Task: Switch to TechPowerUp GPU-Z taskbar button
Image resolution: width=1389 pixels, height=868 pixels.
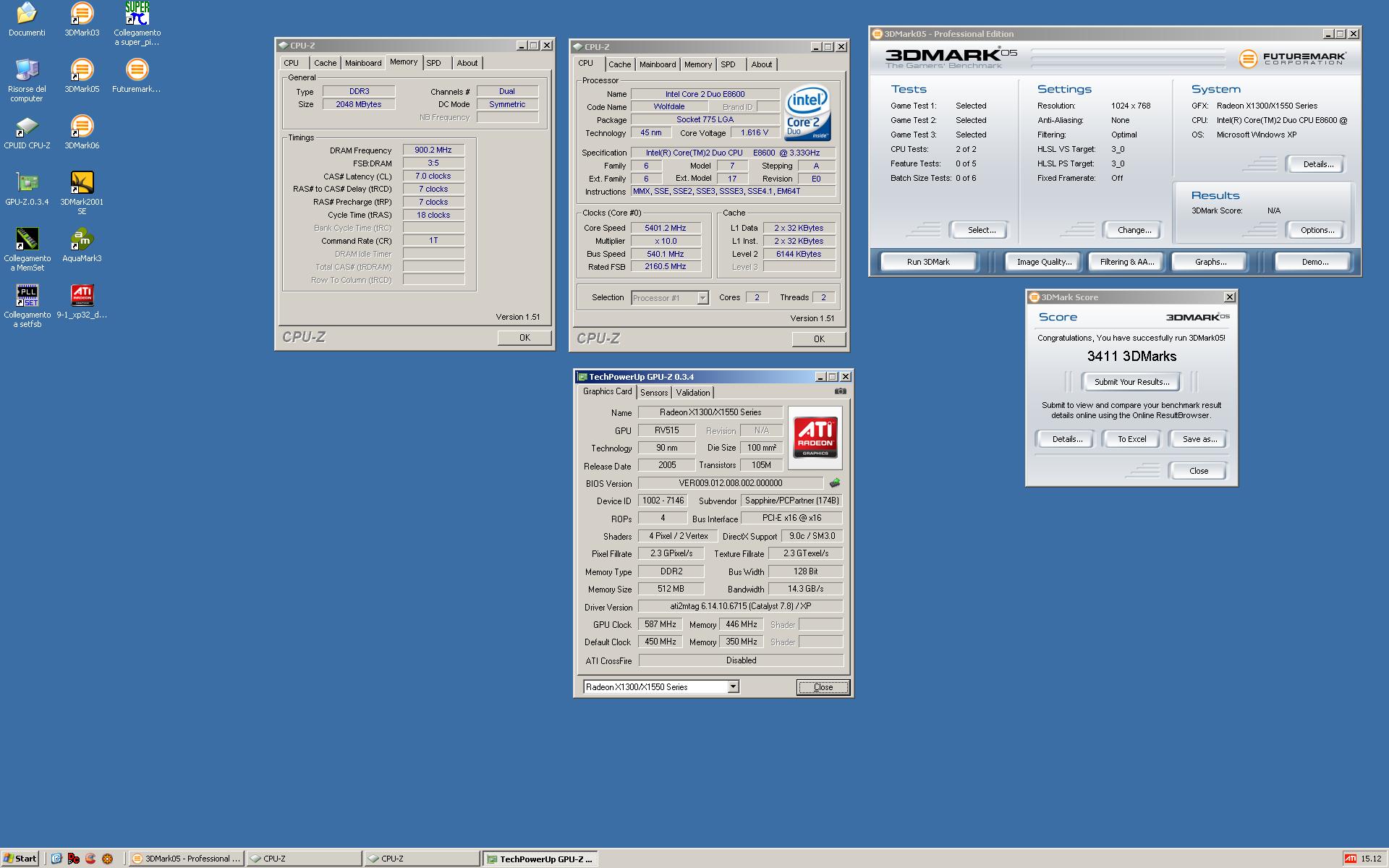Action: tap(540, 859)
